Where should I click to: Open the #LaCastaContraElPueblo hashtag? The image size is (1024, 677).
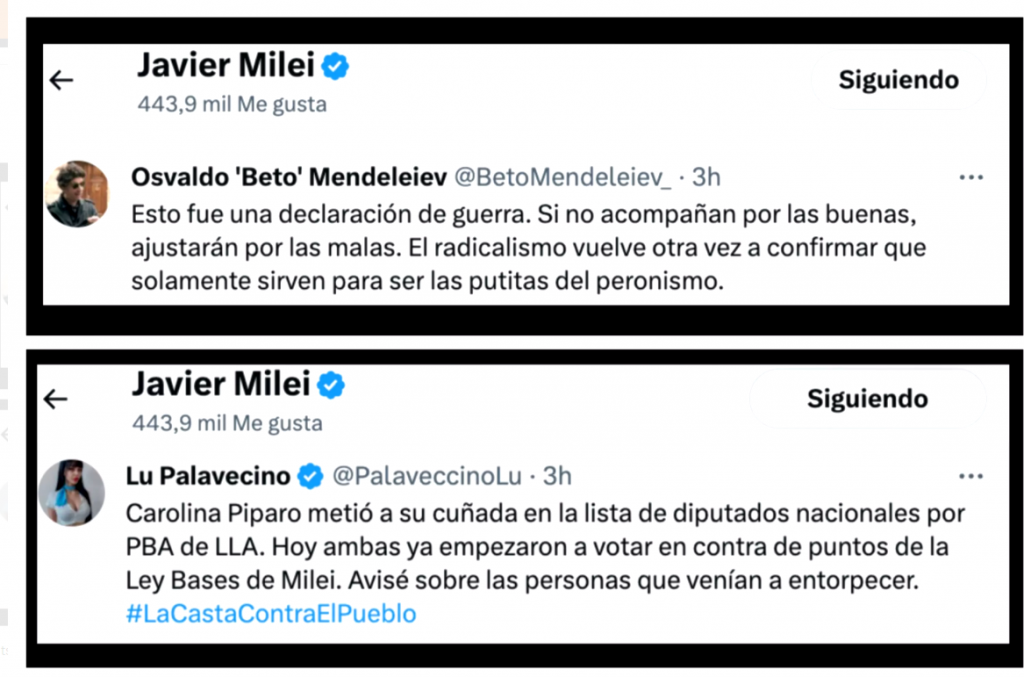271,613
